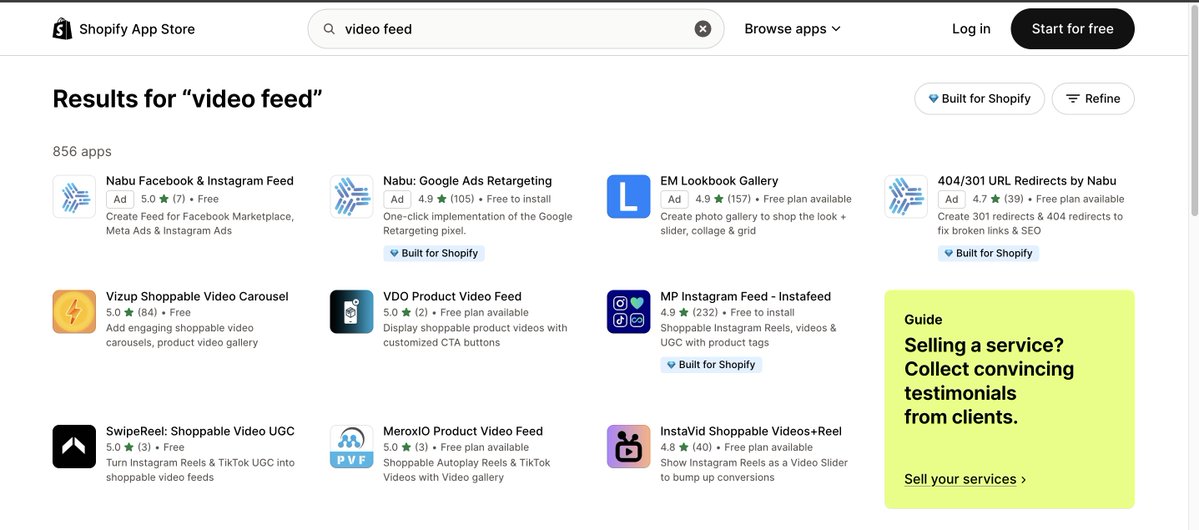Open MeroxIO Product Video Feed app icon
Image resolution: width=1199 pixels, height=530 pixels.
(352, 447)
